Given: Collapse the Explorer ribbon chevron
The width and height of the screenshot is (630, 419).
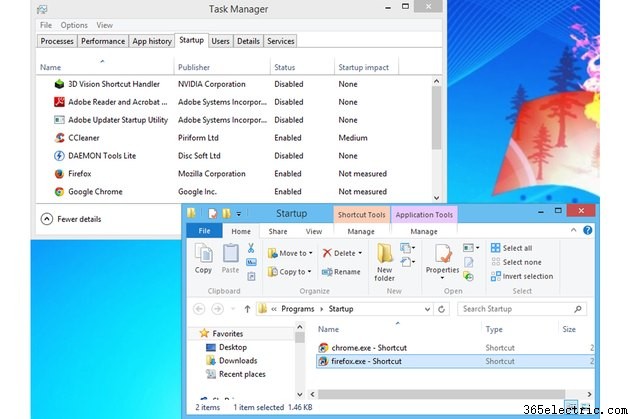Looking at the screenshot, I should point(573,230).
